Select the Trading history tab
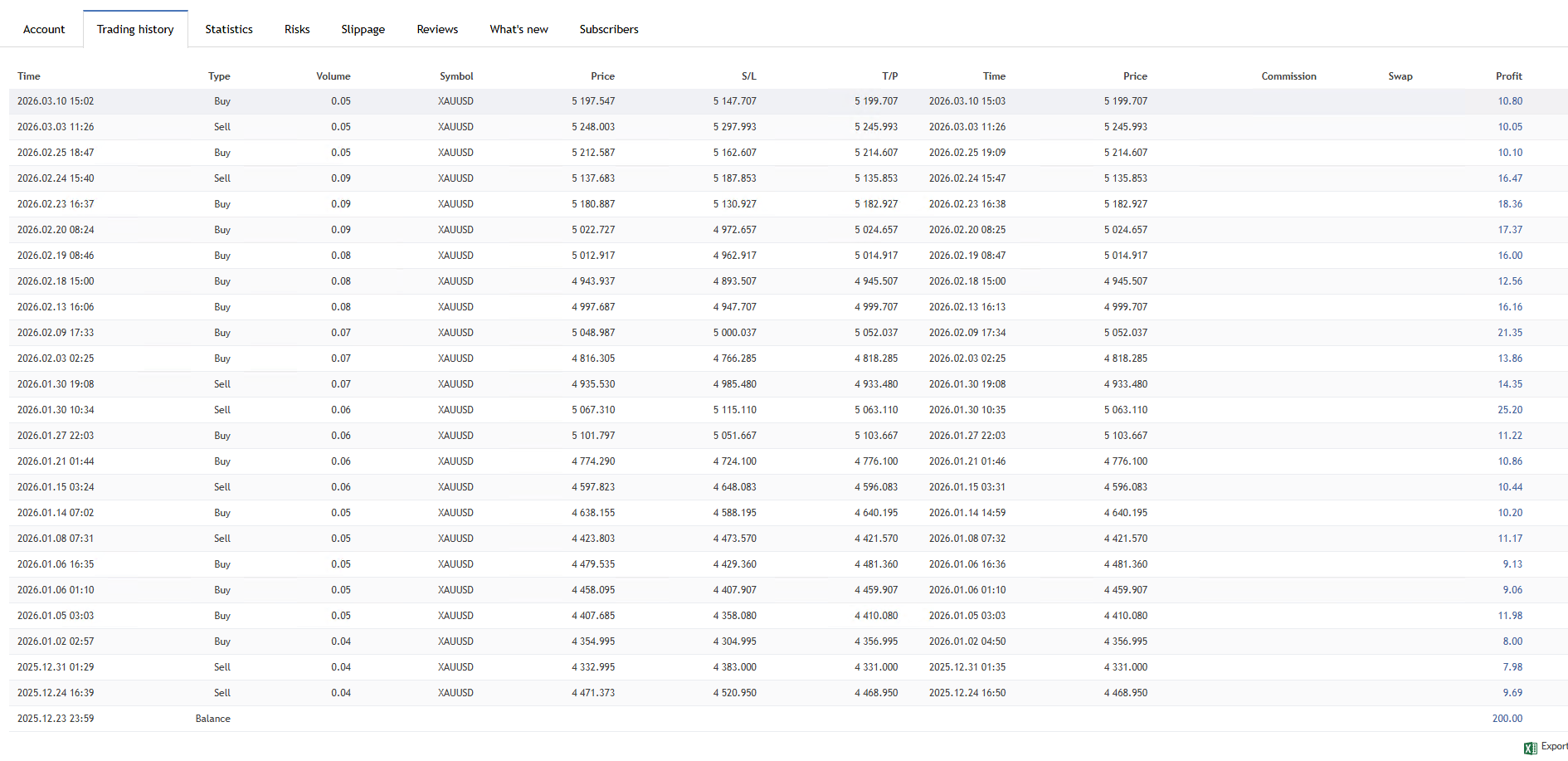The image size is (1568, 761). click(x=135, y=29)
